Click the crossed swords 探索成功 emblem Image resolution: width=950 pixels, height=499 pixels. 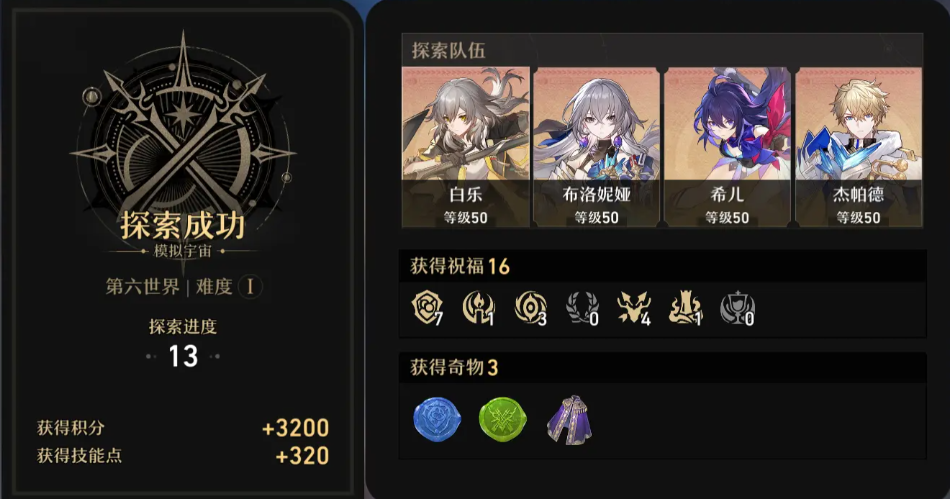tap(183, 139)
